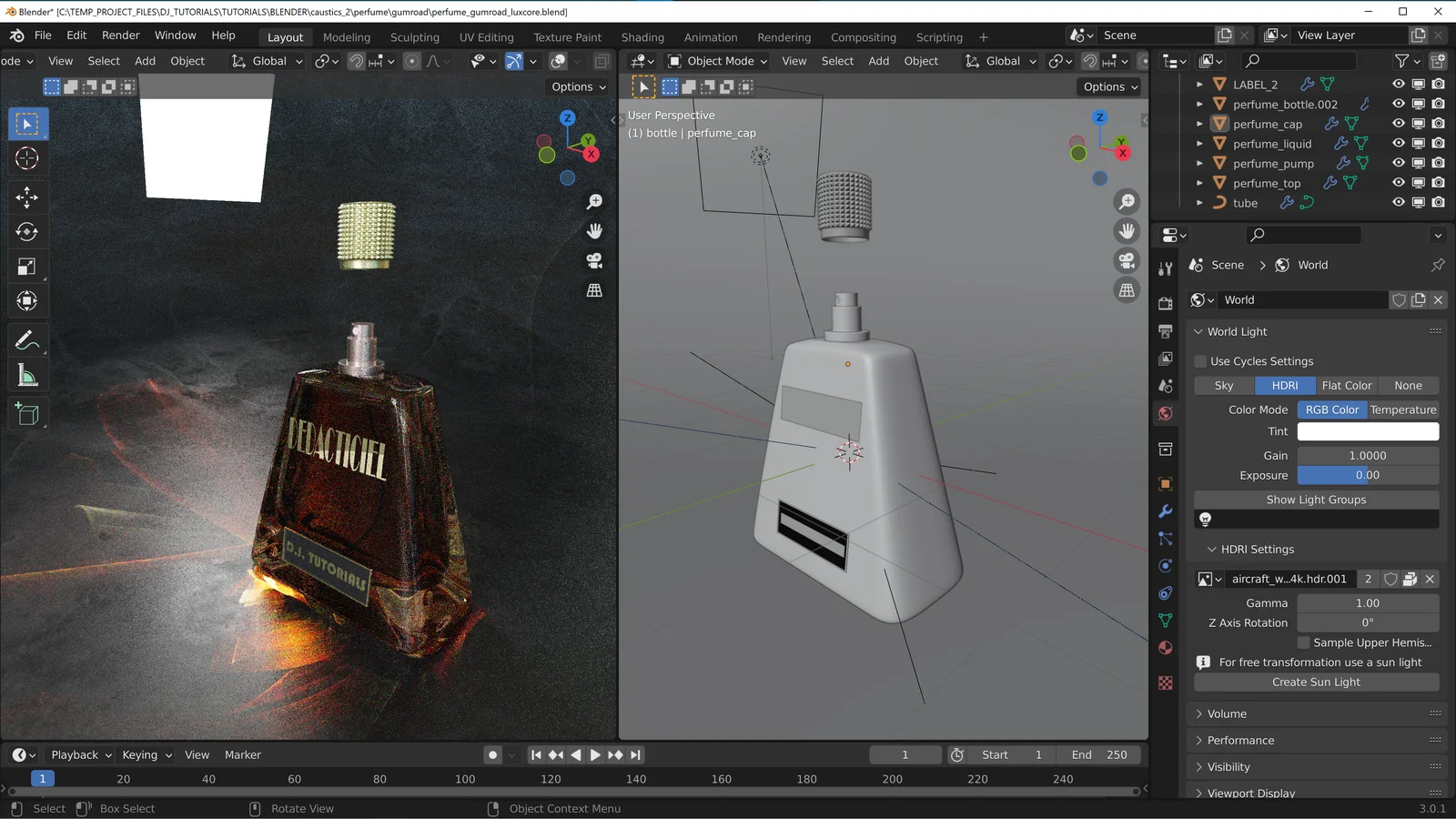This screenshot has height=819, width=1456.
Task: Open the Render menu
Action: pyautogui.click(x=120, y=35)
